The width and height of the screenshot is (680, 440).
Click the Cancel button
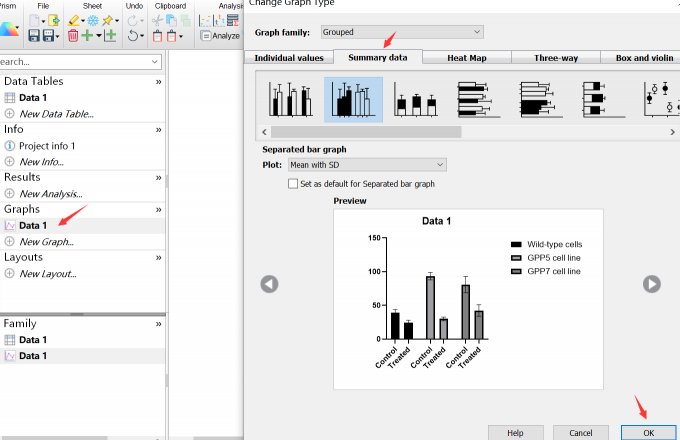click(x=581, y=432)
